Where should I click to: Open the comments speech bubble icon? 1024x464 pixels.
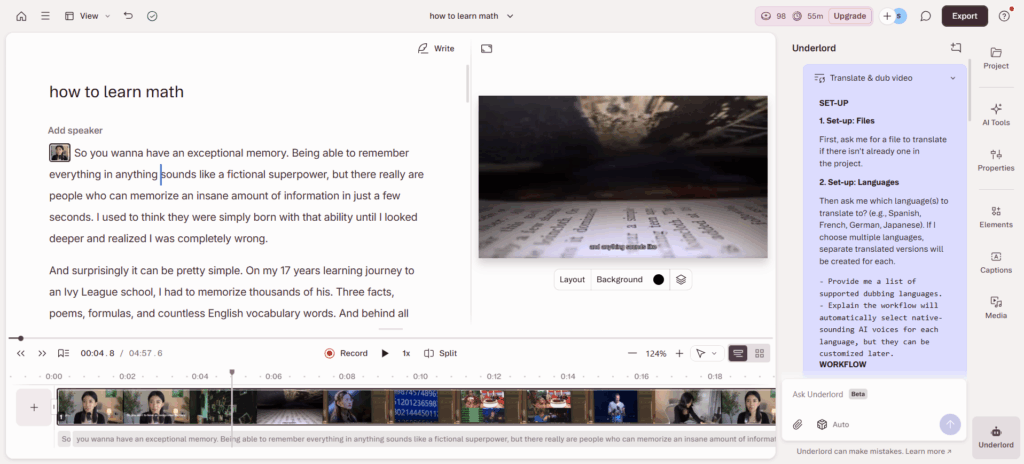pyautogui.click(x=925, y=16)
